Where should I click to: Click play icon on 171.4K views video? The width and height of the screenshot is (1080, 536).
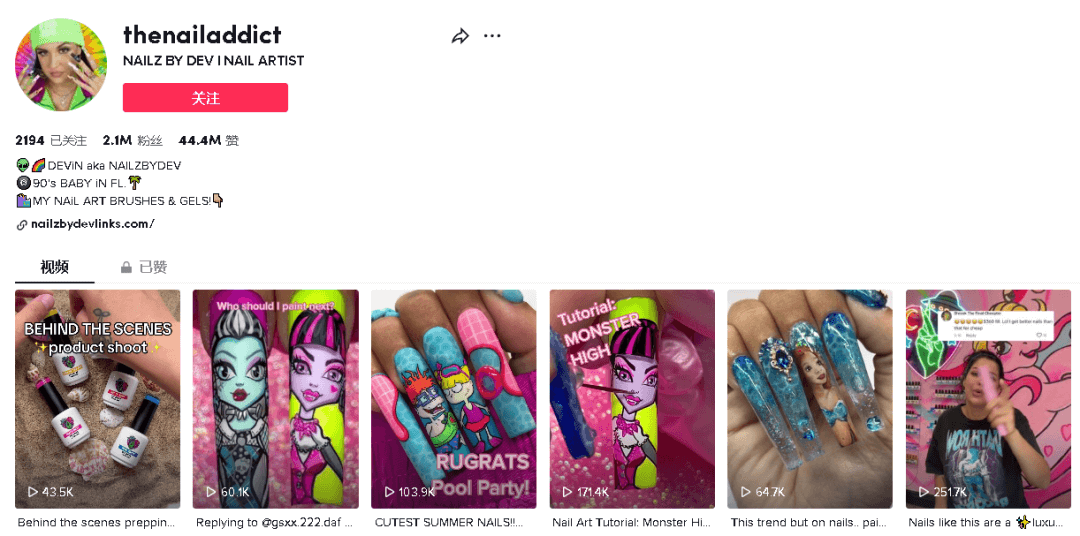tap(567, 492)
